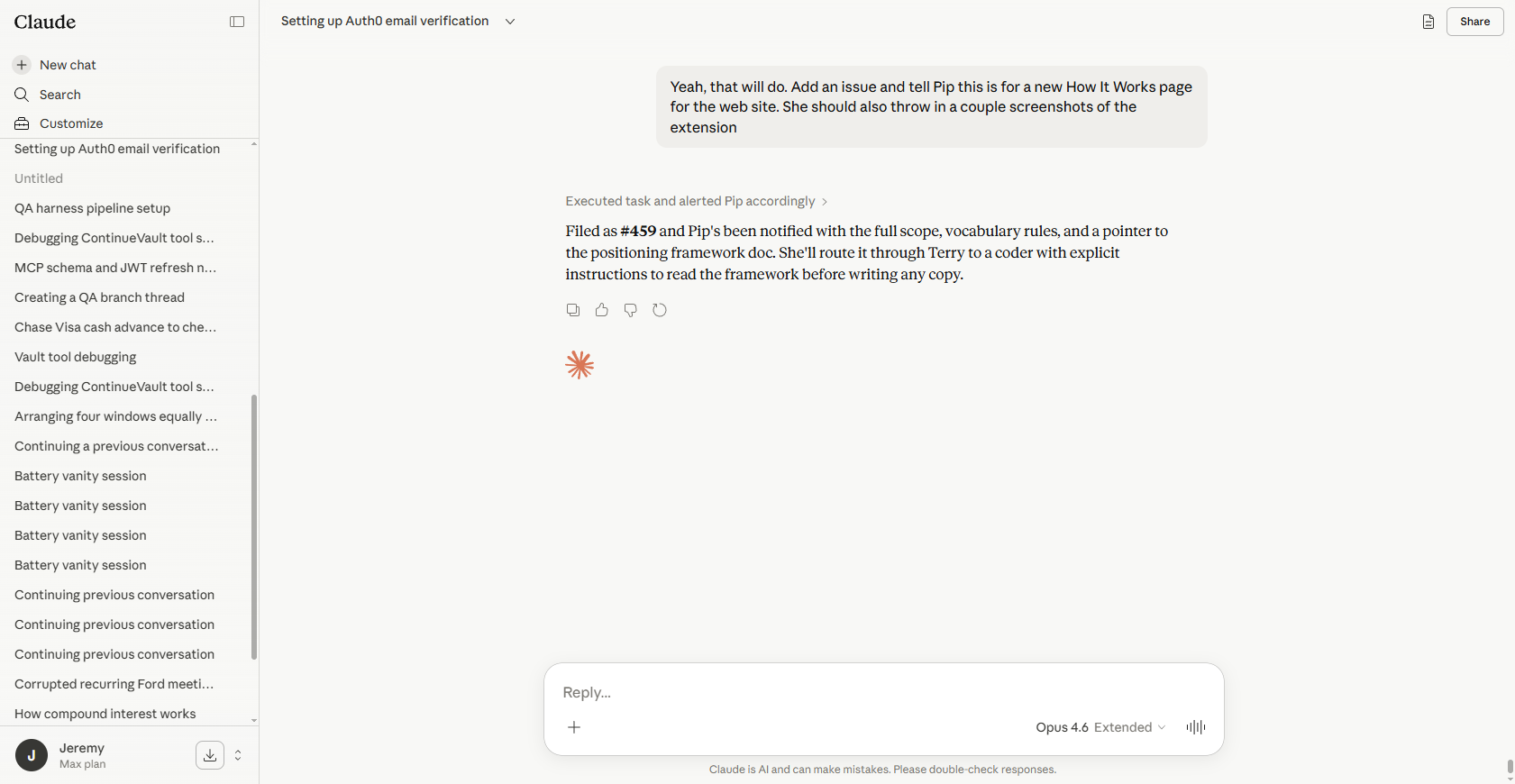Expand the Jeremy account menu
Image resolution: width=1515 pixels, height=784 pixels.
click(x=238, y=755)
